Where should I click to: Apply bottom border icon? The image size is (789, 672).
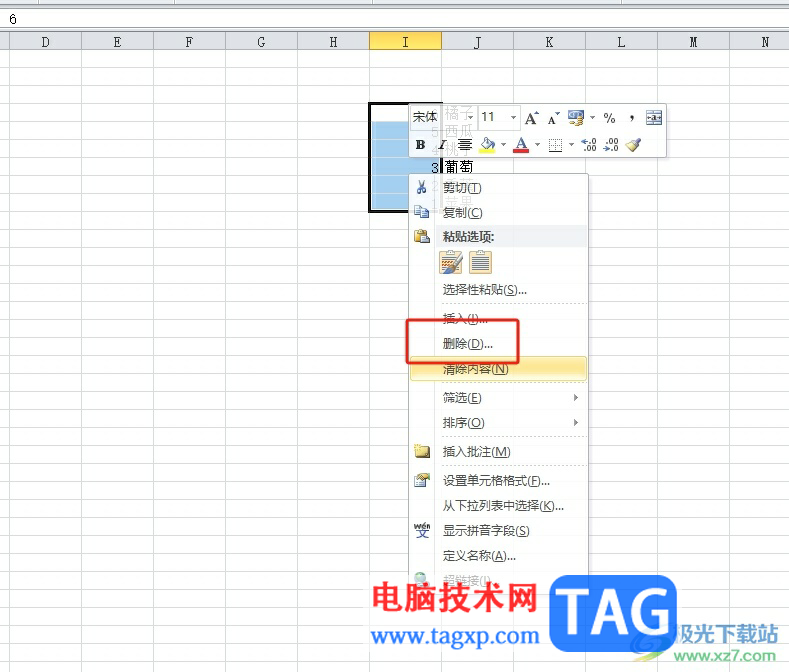click(555, 145)
